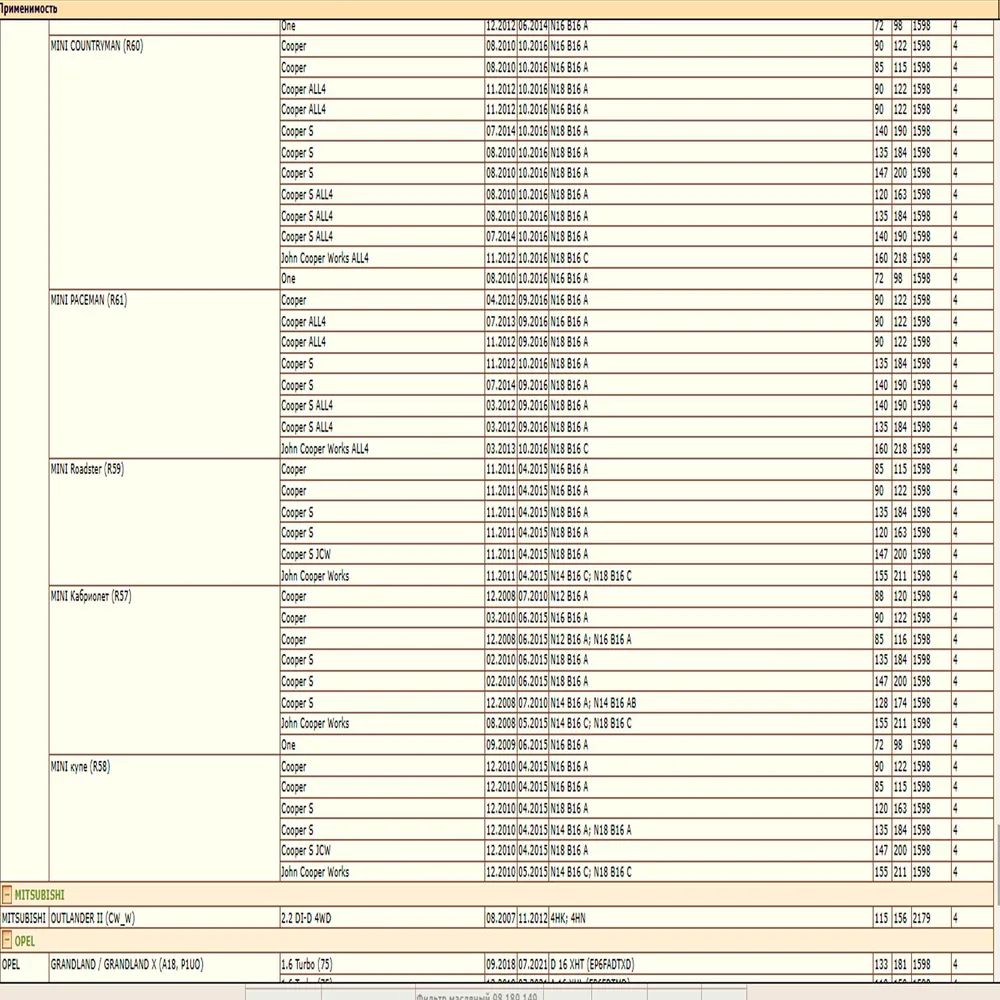Screen dimensions: 1000x1000
Task: Select the Cooper S JCW row under Roadster
Action: click(x=305, y=554)
